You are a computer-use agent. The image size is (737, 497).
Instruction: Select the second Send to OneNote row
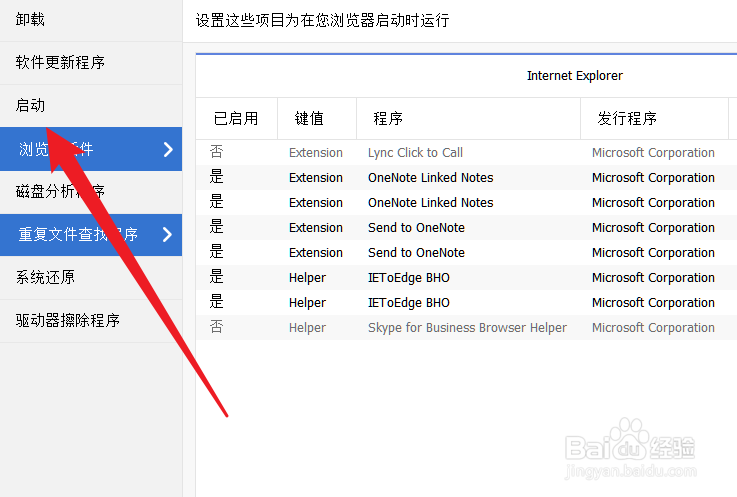(466, 252)
